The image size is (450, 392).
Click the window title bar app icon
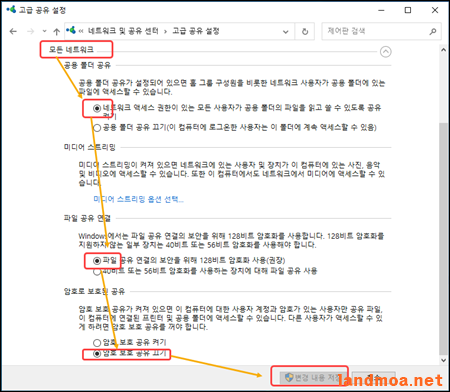pos(11,9)
